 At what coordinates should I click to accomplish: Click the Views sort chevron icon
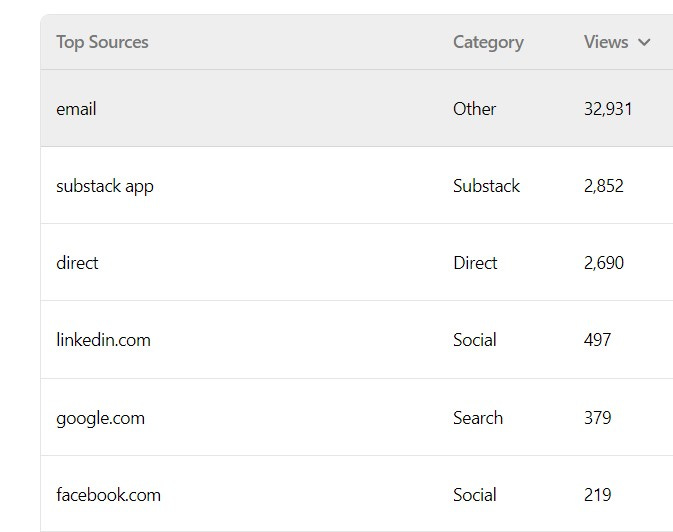pyautogui.click(x=644, y=43)
